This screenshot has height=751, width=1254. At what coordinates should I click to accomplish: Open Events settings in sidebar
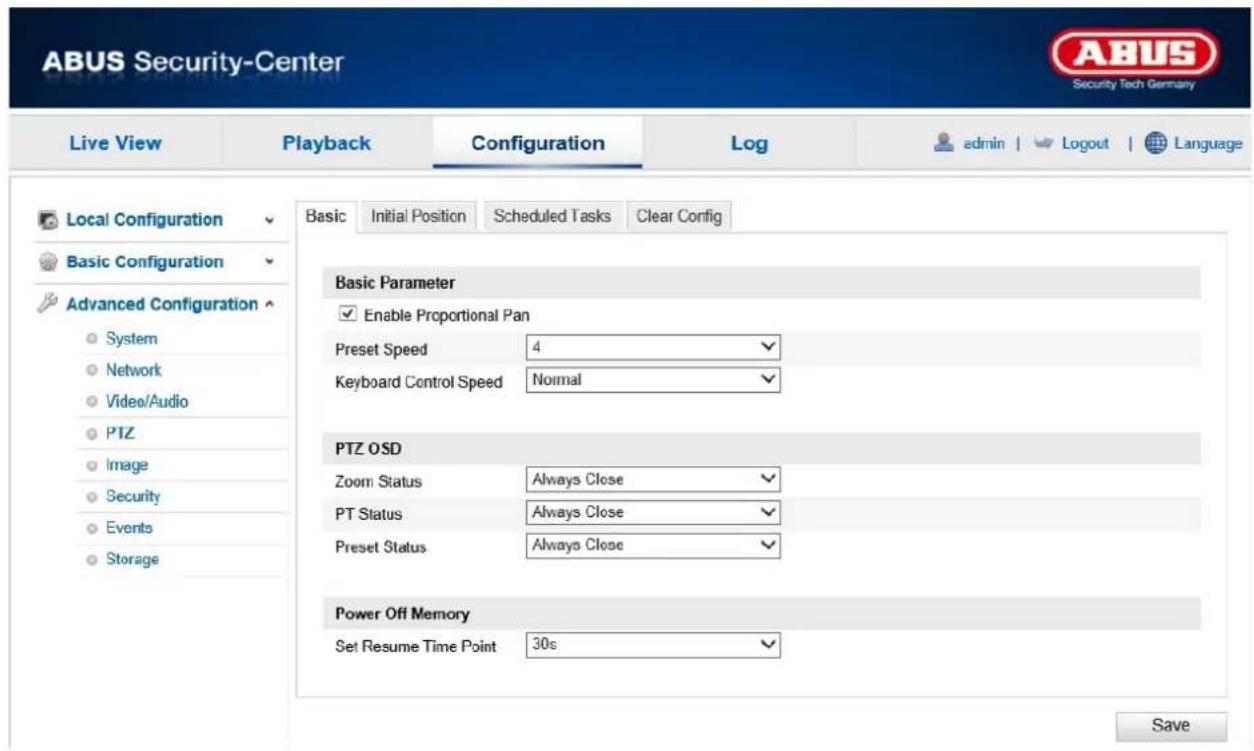(129, 527)
